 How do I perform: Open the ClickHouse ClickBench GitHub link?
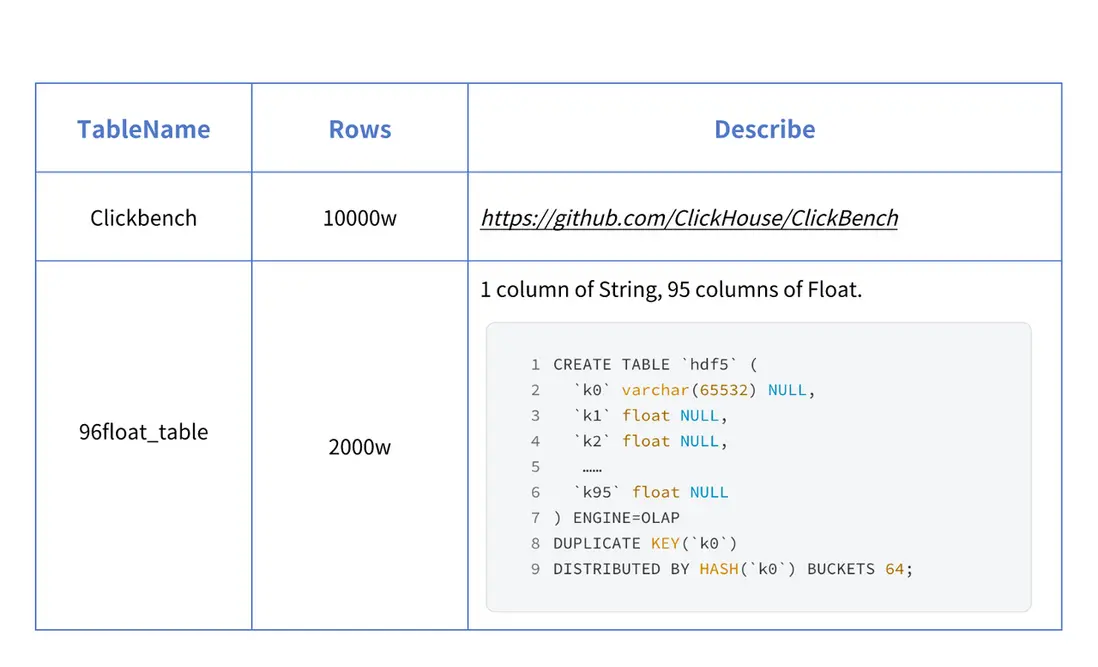coord(689,218)
